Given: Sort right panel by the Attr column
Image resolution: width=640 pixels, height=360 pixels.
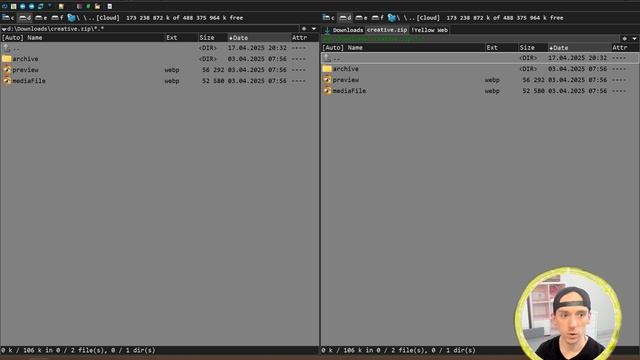Looking at the screenshot, I should [x=624, y=48].
